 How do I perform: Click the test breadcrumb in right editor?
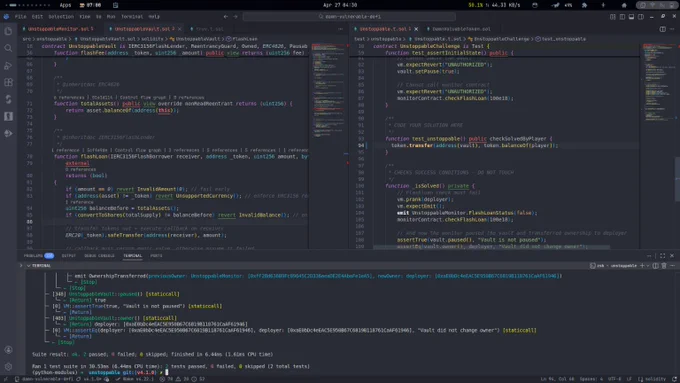pyautogui.click(x=360, y=39)
